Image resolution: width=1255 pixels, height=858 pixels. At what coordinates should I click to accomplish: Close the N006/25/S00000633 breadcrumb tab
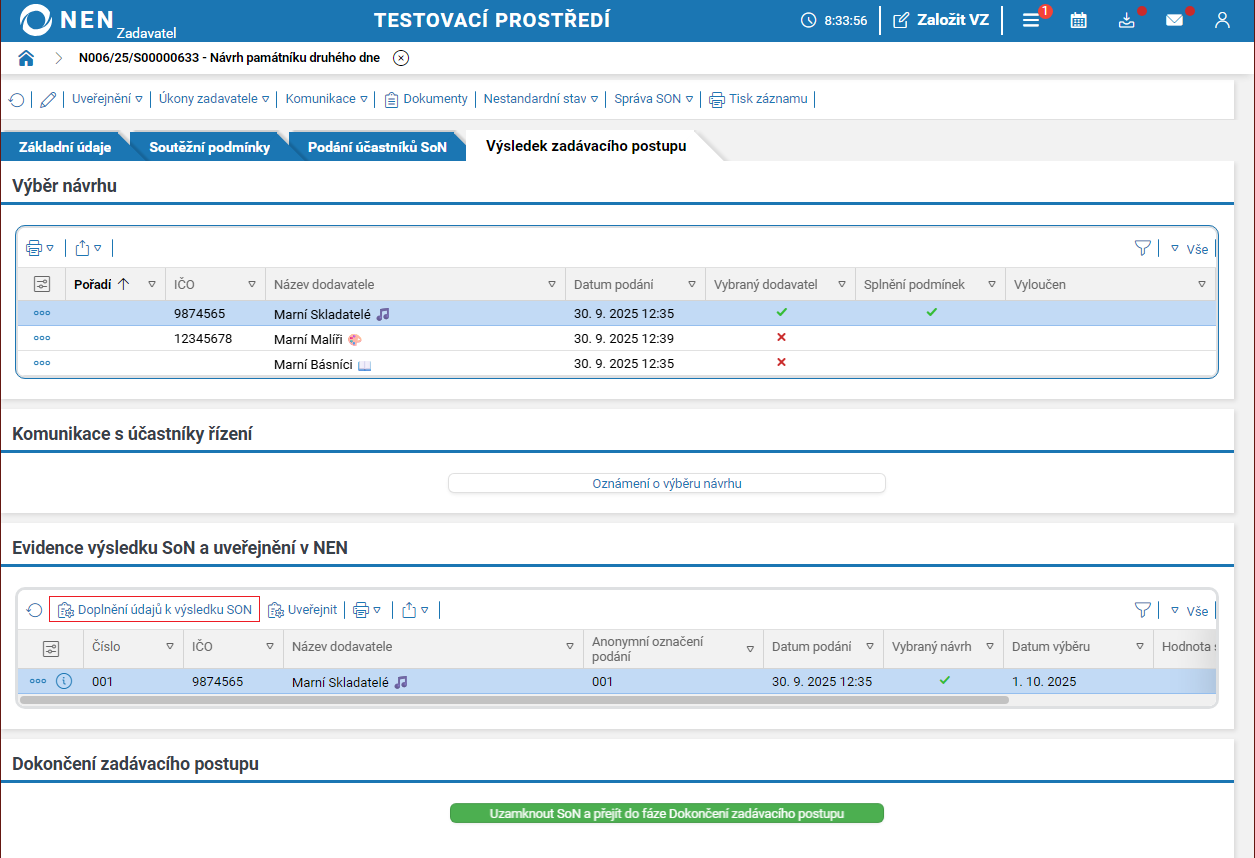click(401, 58)
